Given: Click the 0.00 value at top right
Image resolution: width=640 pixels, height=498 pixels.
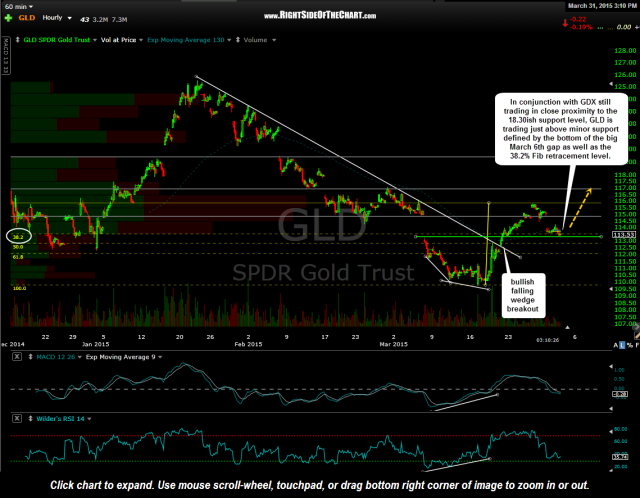Looking at the screenshot, I should (x=624, y=27).
